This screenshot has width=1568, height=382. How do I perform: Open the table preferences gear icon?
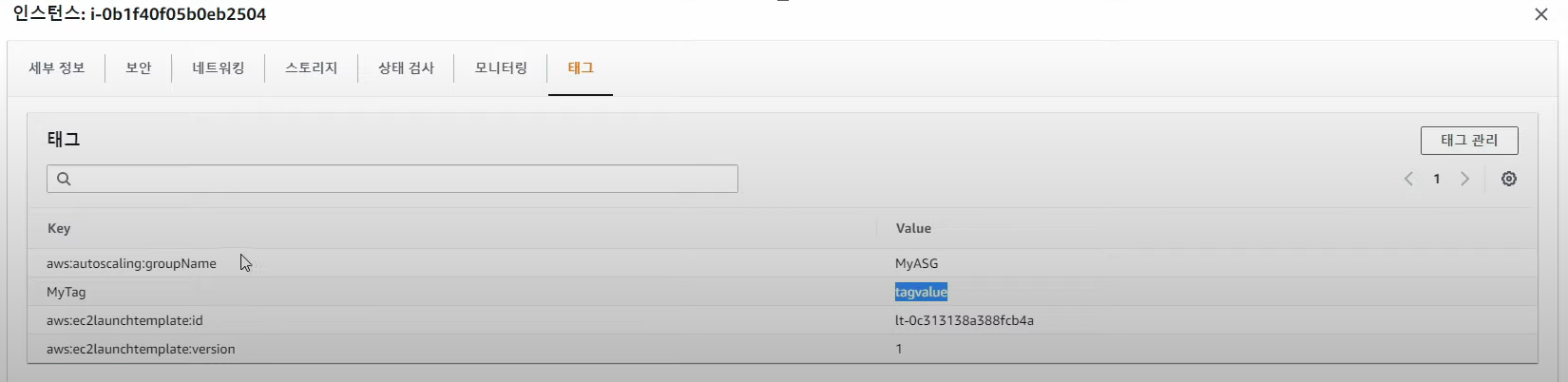[x=1508, y=179]
